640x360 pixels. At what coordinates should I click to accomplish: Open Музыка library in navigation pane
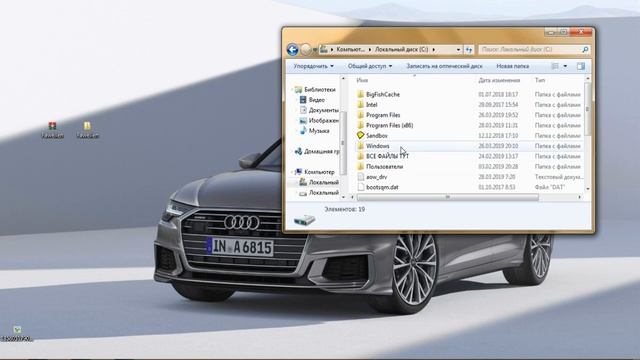319,131
